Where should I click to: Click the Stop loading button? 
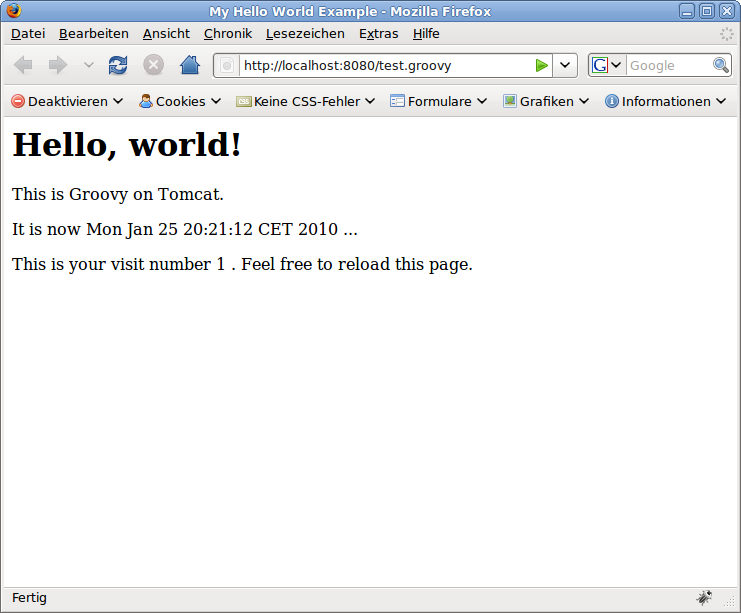point(154,65)
